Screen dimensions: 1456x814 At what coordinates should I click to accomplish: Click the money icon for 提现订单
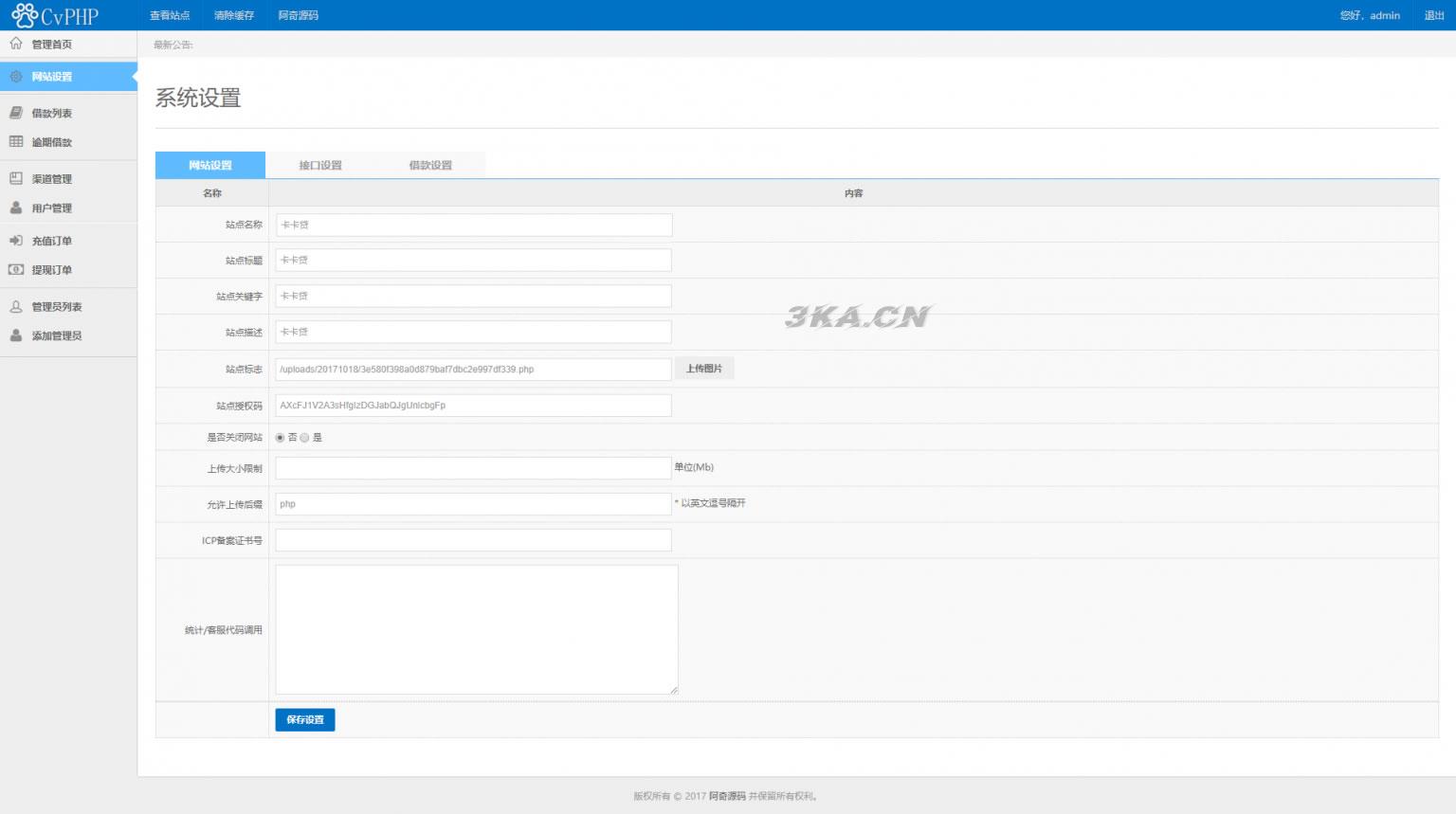point(16,270)
